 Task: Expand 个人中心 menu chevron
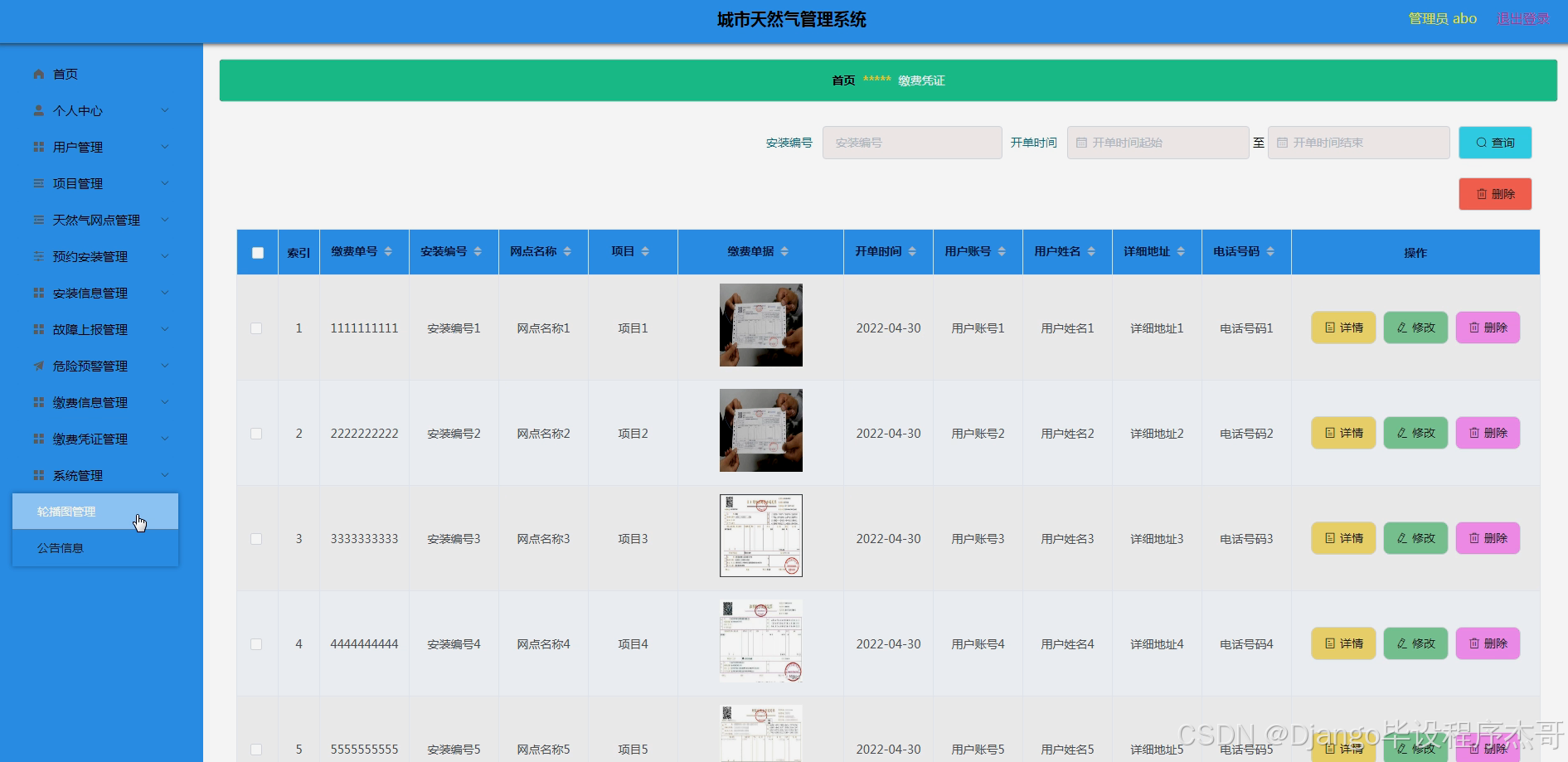(x=164, y=110)
